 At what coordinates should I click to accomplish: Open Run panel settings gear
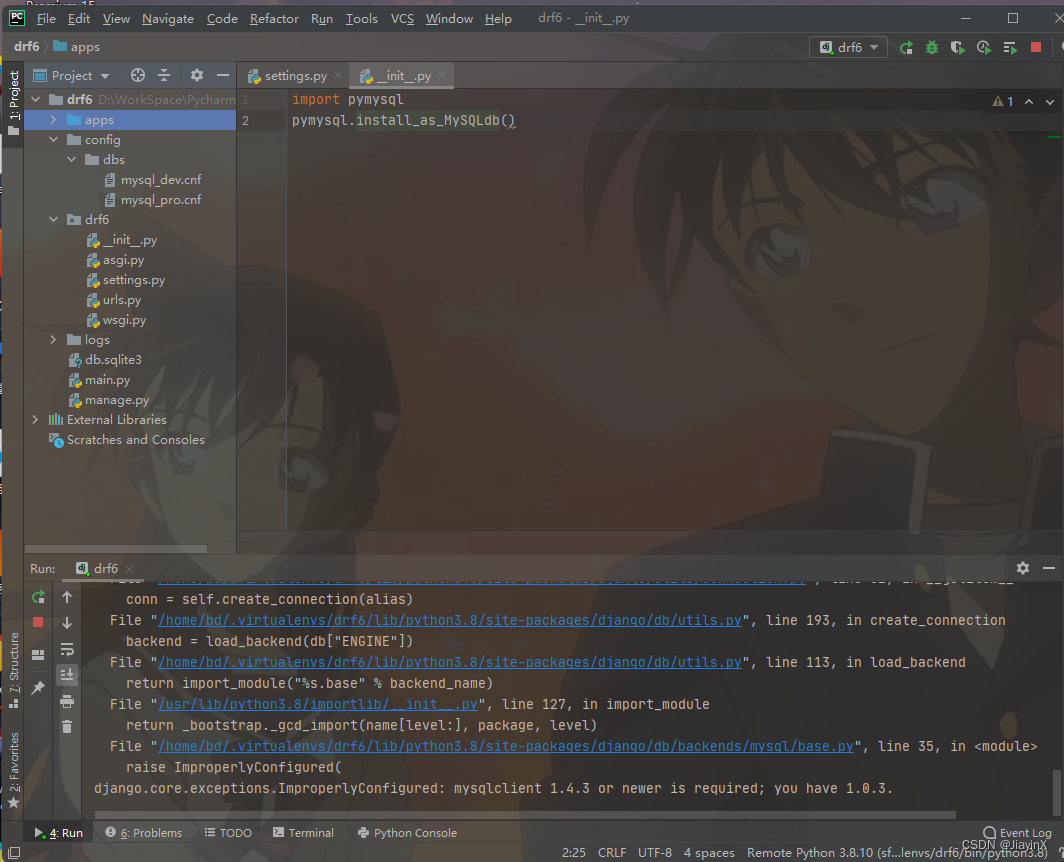[1023, 568]
